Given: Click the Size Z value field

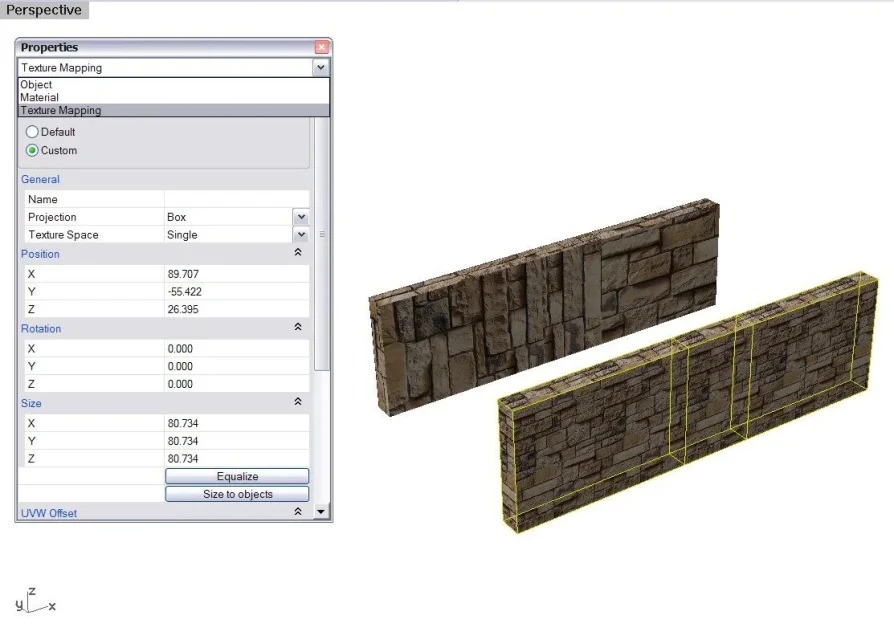Looking at the screenshot, I should (x=237, y=459).
